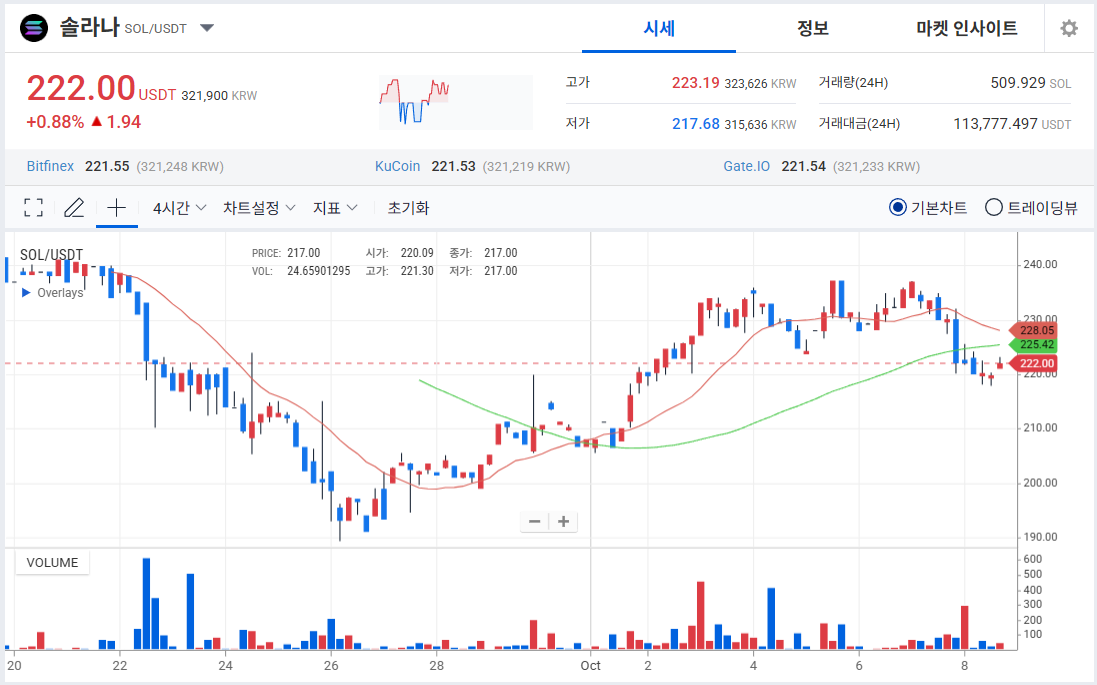1097x685 pixels.
Task: Open the 차트설정 dropdown
Action: (259, 208)
